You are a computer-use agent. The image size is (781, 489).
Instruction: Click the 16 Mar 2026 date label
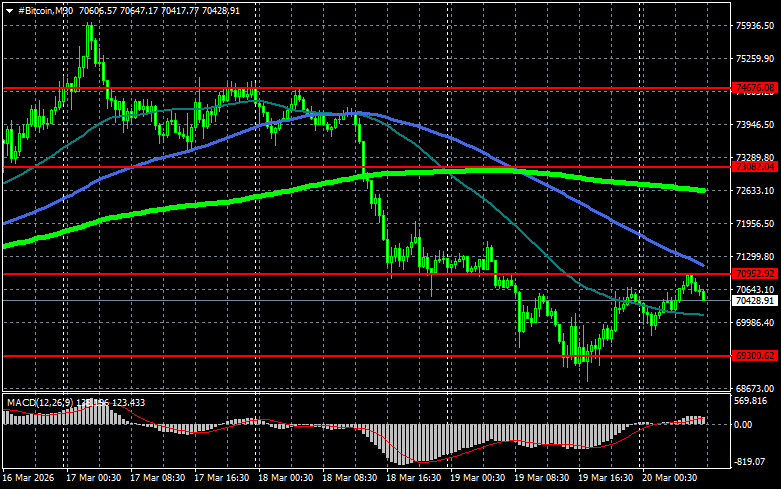(x=28, y=478)
